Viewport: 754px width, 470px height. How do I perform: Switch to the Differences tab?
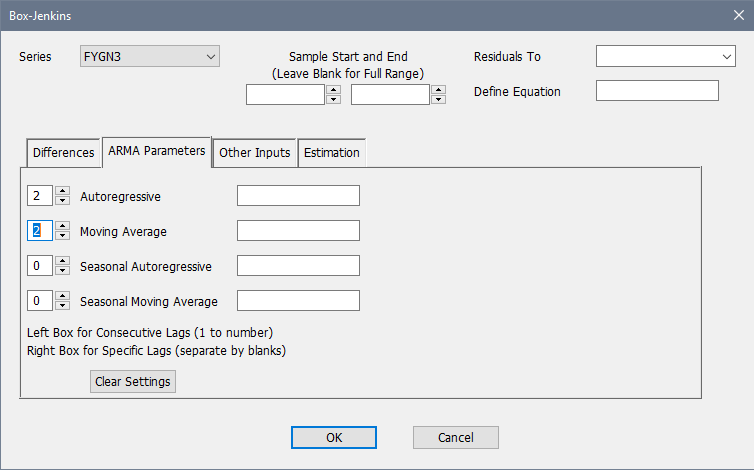point(63,153)
